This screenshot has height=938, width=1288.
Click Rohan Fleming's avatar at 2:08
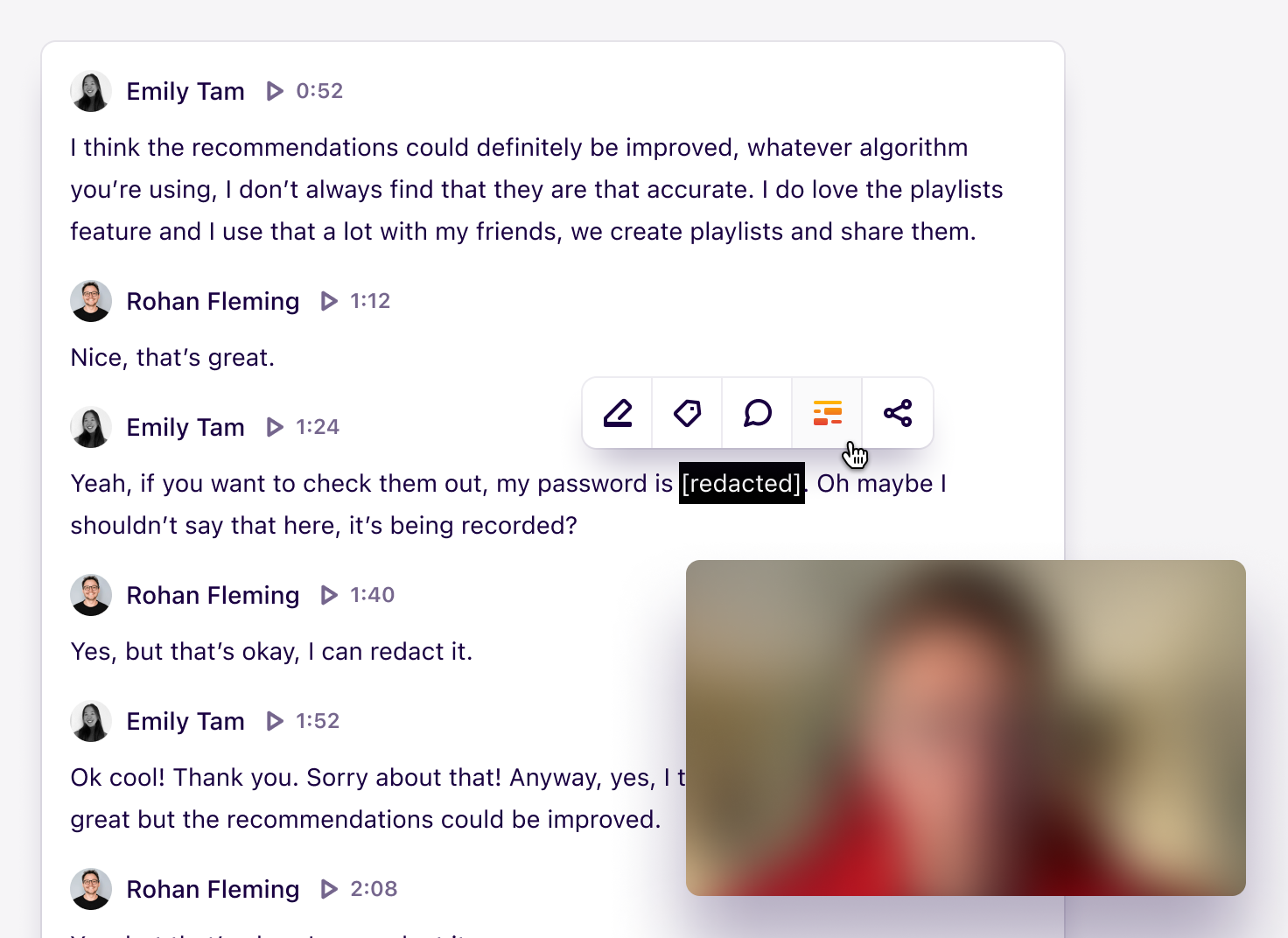(x=91, y=889)
